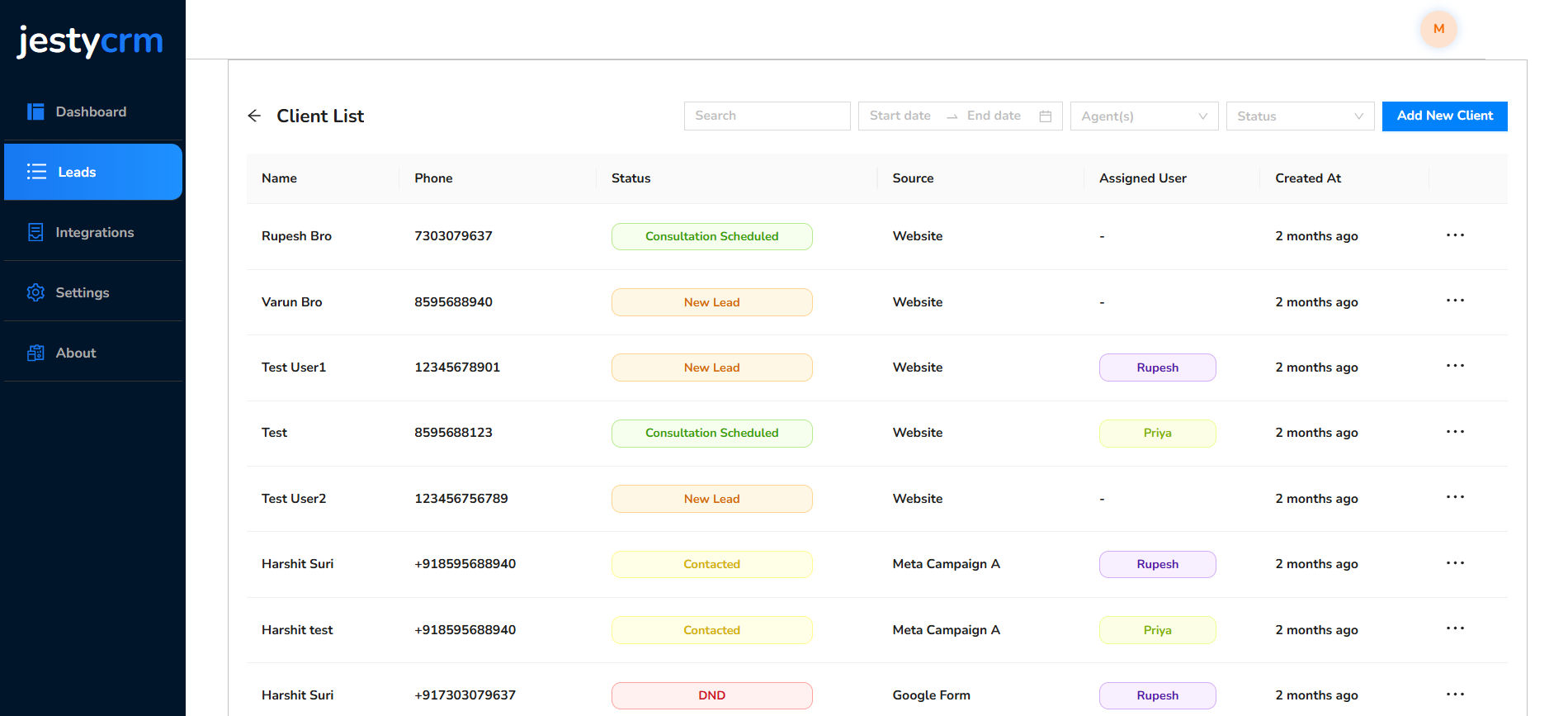Expand the Agent(s) filter dropdown
Viewport: 1568px width, 716px height.
[x=1144, y=116]
